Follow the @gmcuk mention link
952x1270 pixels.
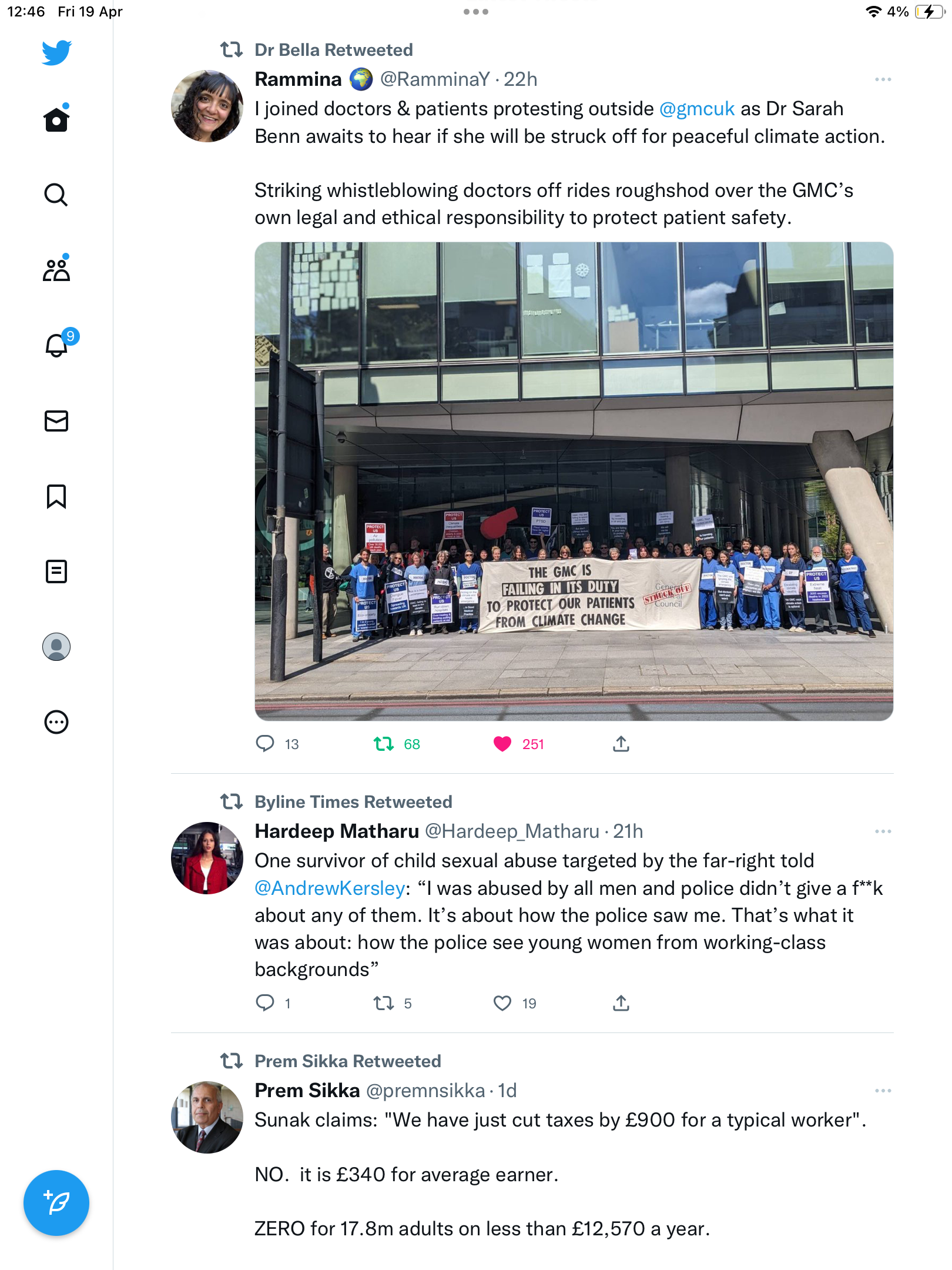coord(697,109)
